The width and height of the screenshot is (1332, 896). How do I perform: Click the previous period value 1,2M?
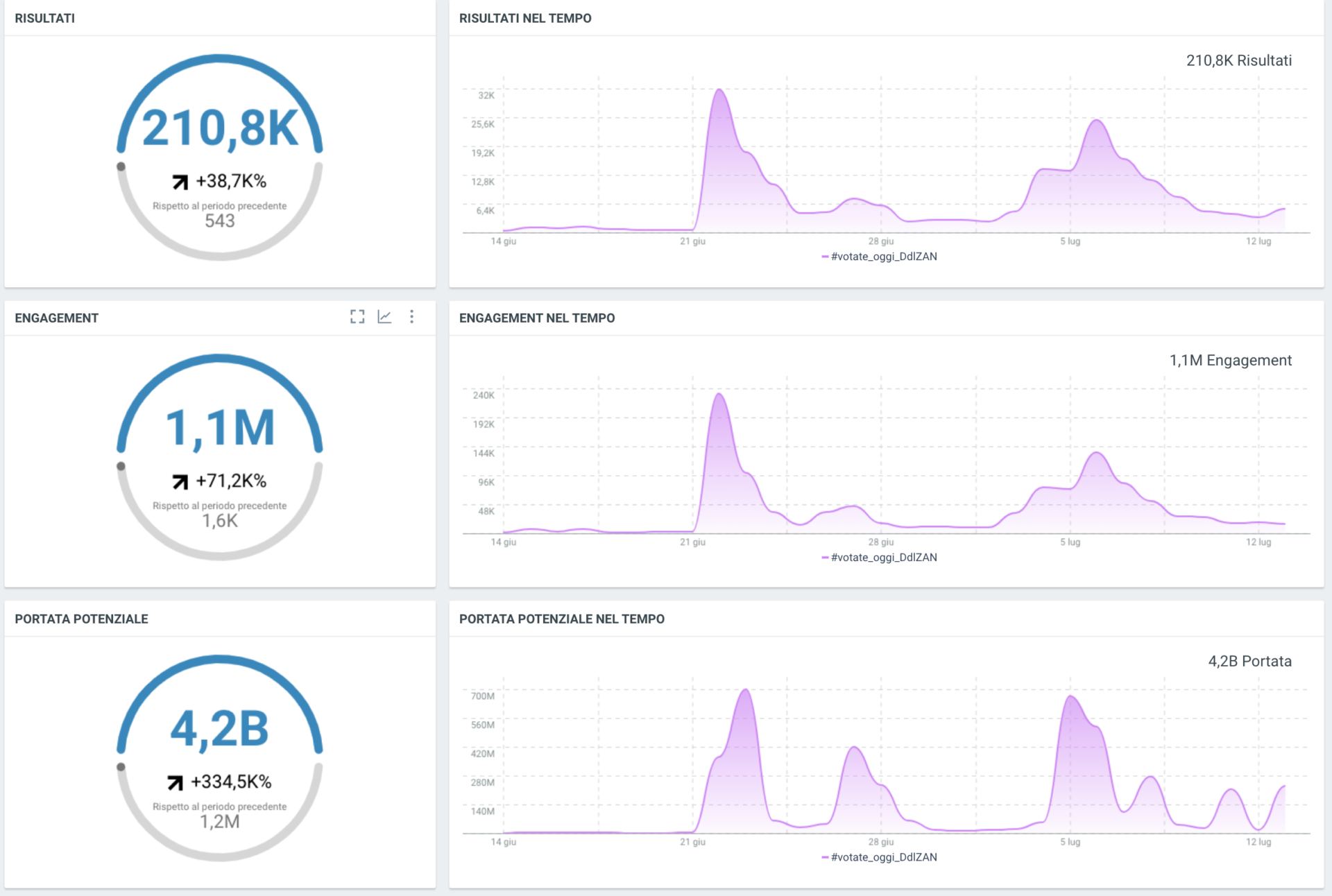(220, 822)
